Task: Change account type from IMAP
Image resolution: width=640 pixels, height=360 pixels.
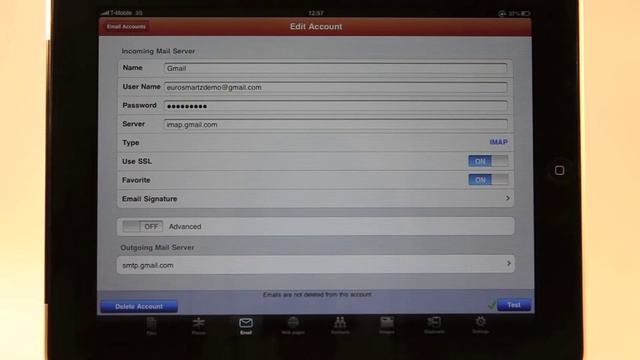Action: 498,142
